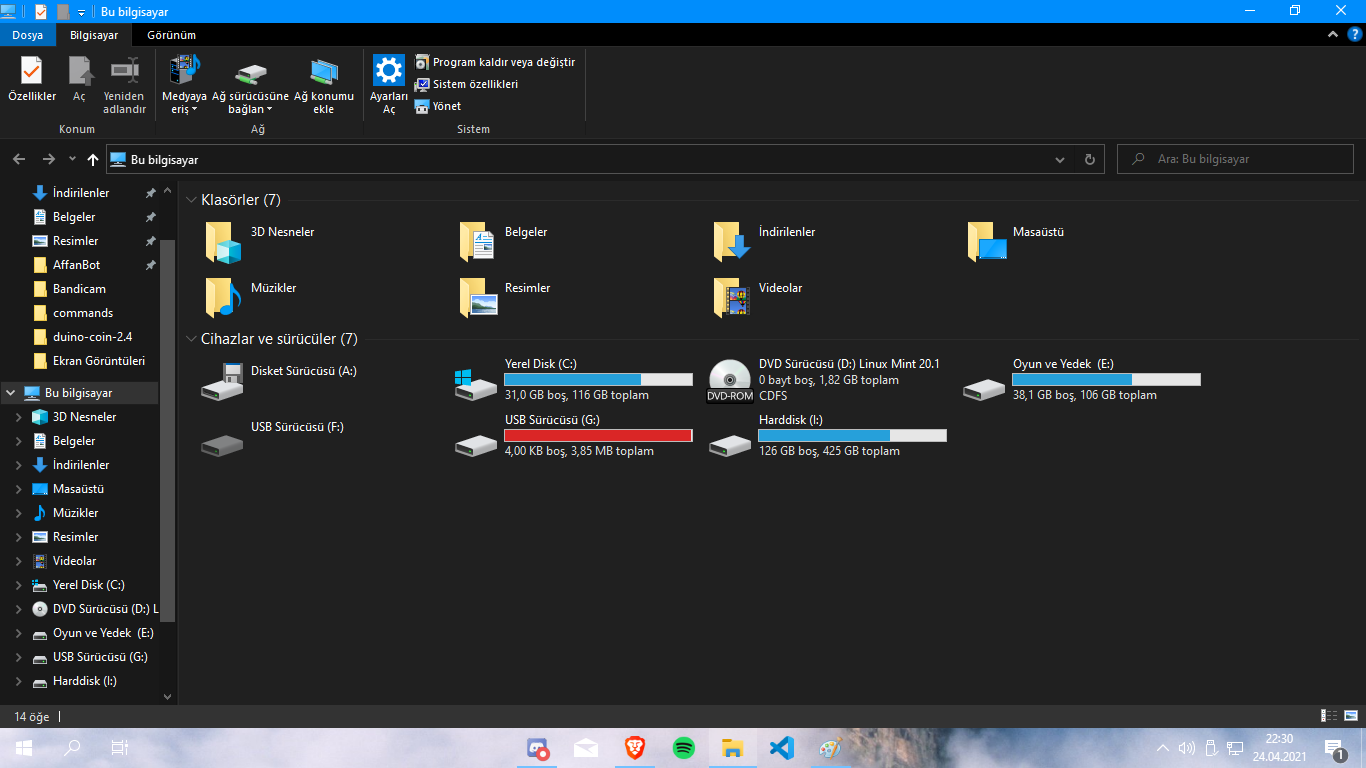This screenshot has height=768, width=1366.
Task: Open Ağ sürücüsüne bağlan ribbon dropdown
Action: pos(250,85)
